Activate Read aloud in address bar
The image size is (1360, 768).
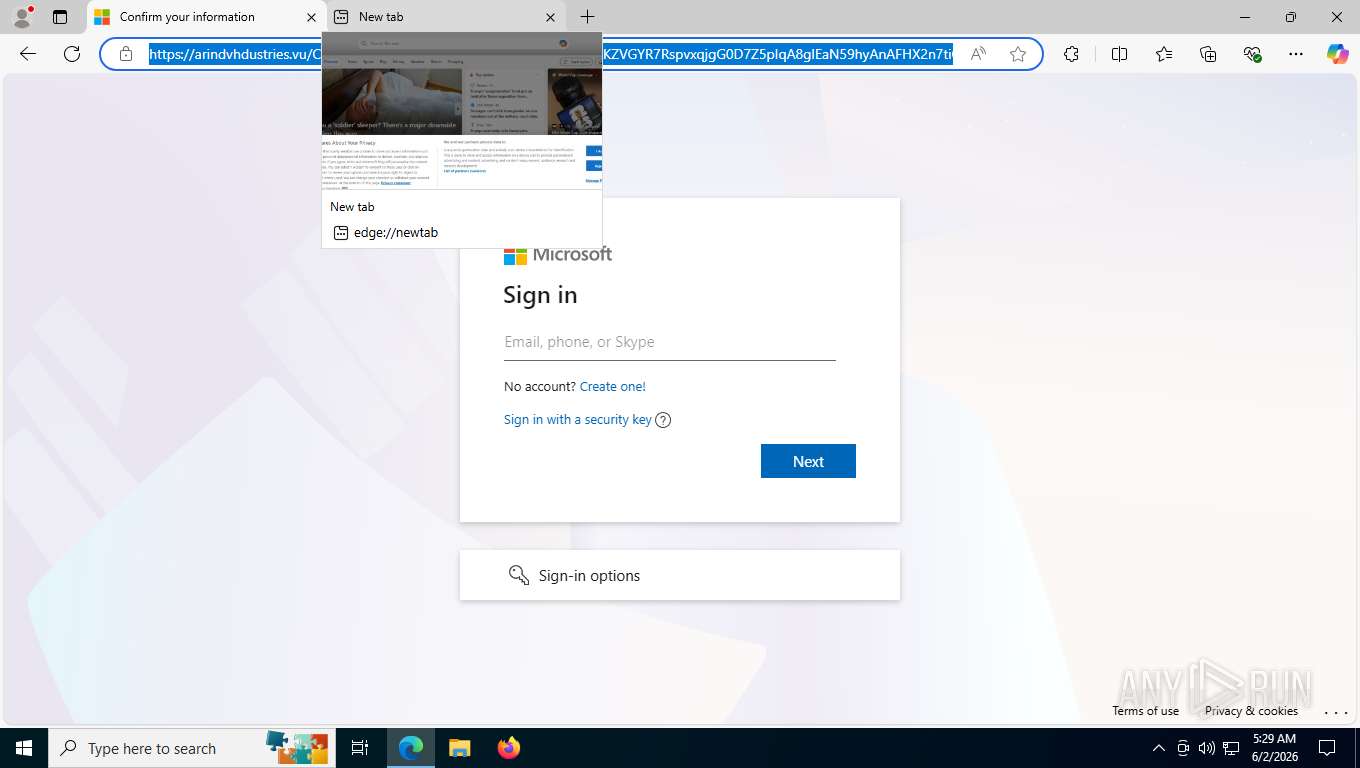click(978, 54)
